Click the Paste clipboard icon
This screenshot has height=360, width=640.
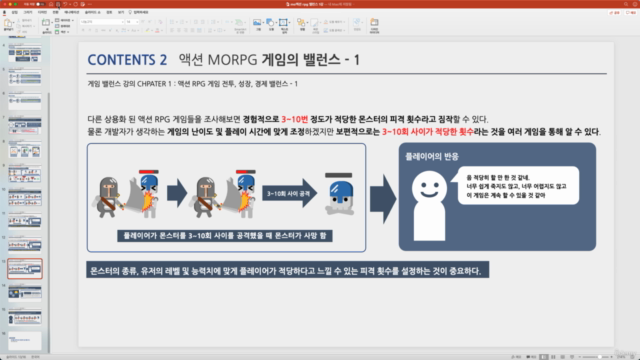tap(8, 24)
